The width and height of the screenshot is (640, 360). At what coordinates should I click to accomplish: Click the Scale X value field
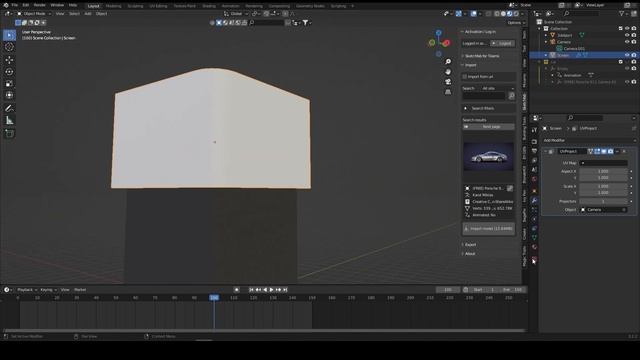click(x=603, y=186)
